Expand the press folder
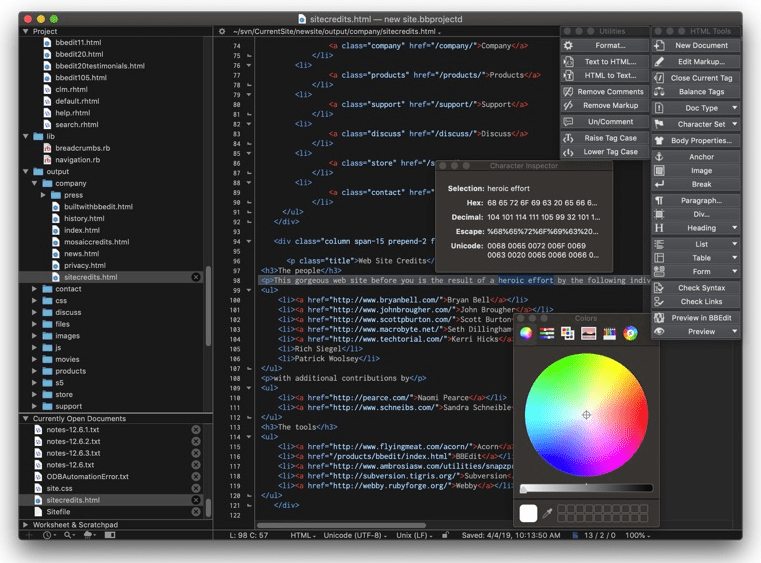Screen dimensions: 761x563 [43, 195]
